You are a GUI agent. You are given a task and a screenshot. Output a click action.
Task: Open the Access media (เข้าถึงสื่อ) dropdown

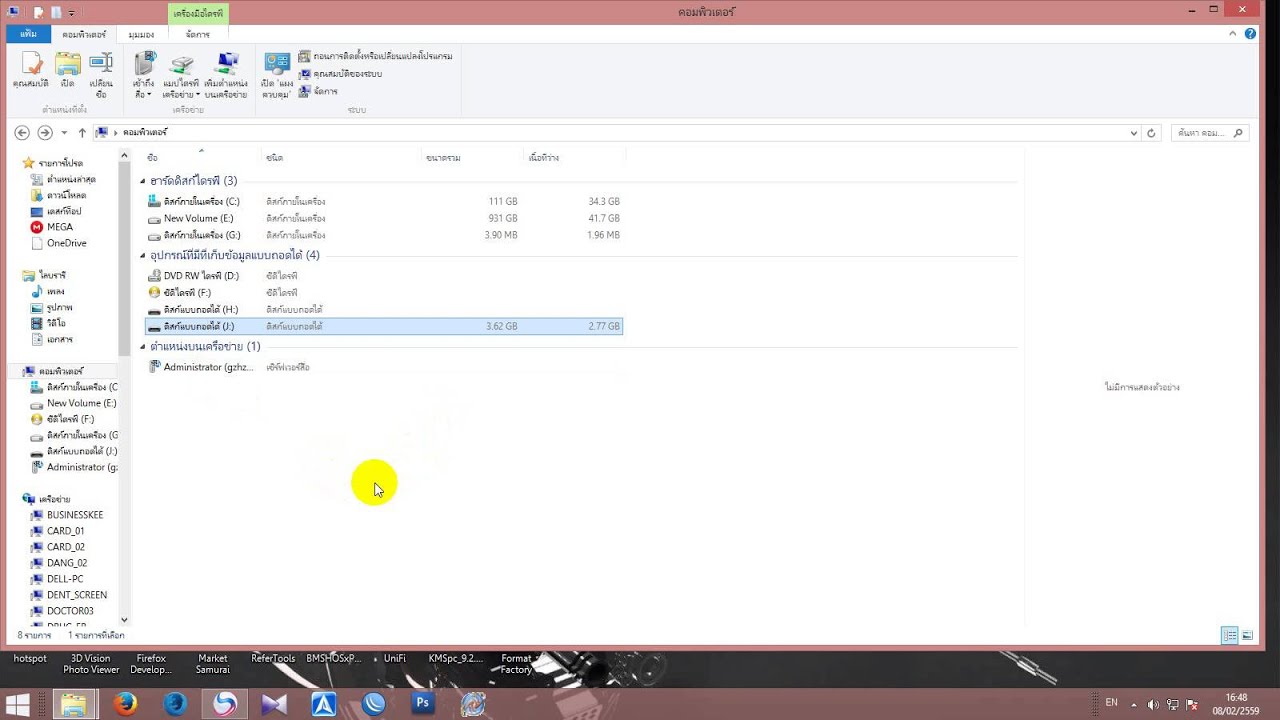click(144, 75)
